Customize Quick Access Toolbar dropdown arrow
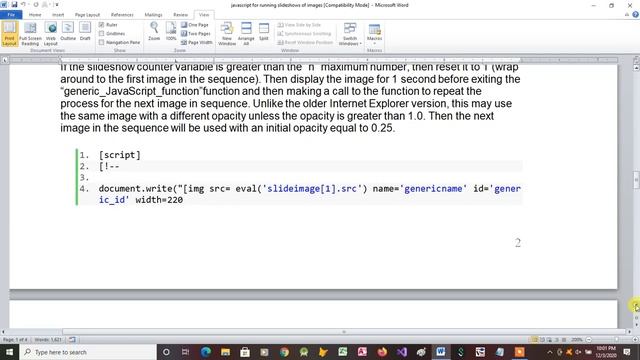Screen dimensions: 640x360 tap(57, 4)
